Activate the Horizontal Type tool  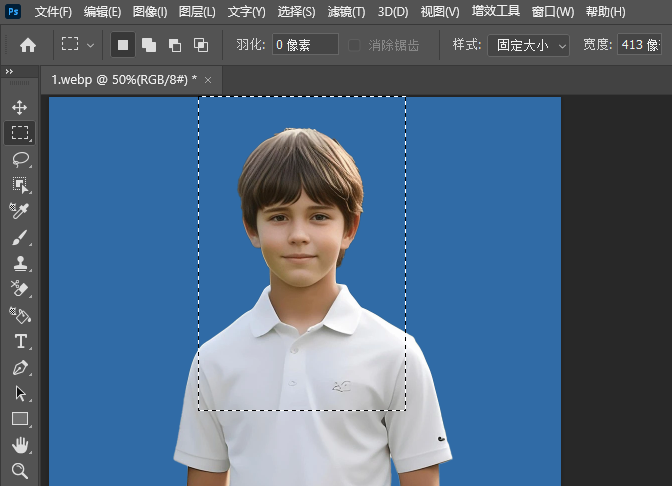pyautogui.click(x=20, y=341)
